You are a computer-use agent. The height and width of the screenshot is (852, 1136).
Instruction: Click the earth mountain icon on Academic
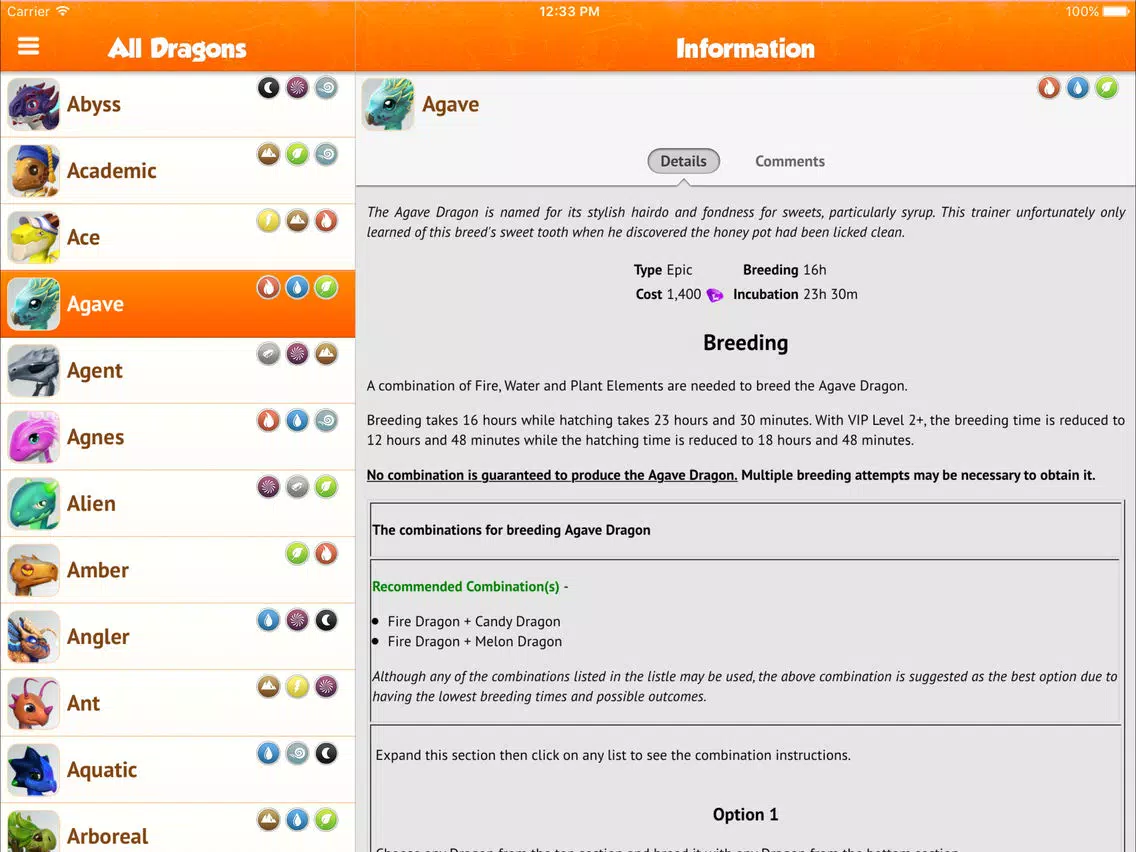[x=268, y=154]
